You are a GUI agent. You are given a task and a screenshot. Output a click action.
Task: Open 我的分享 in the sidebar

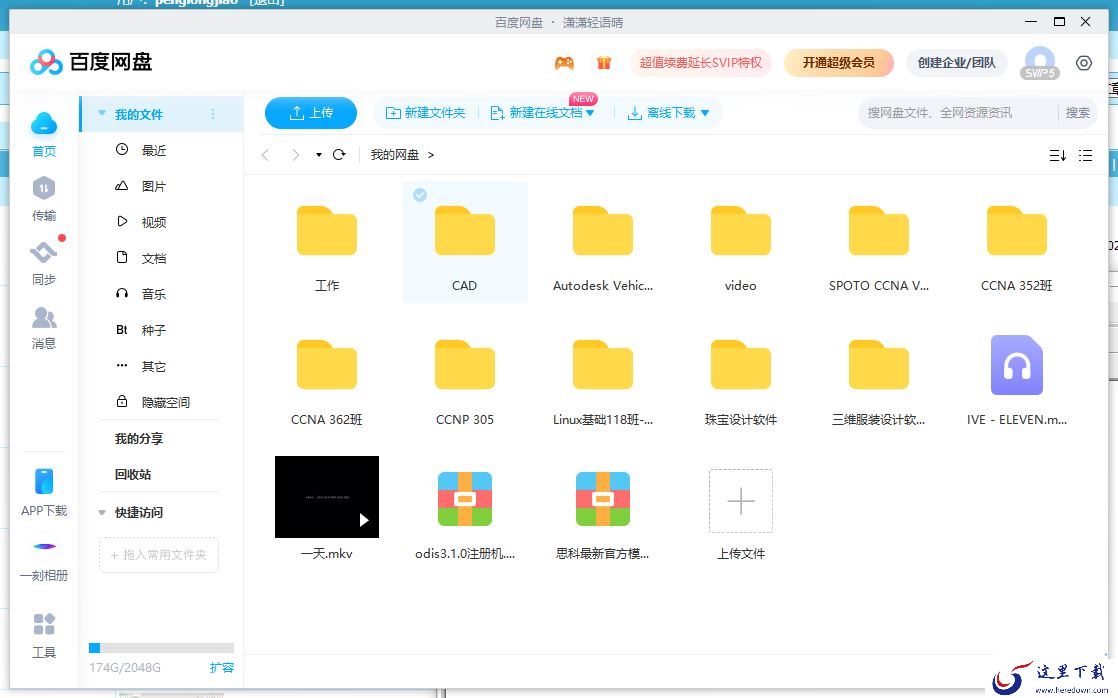pos(139,438)
